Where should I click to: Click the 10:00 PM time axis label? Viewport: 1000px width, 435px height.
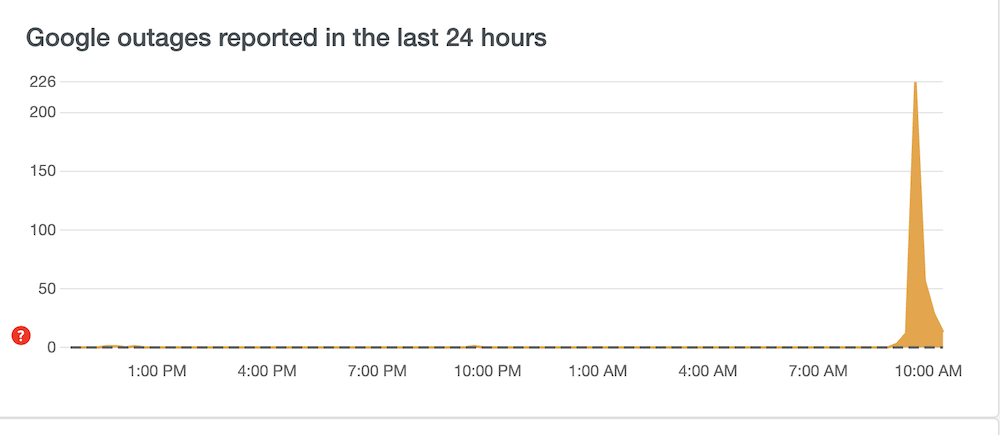[488, 371]
